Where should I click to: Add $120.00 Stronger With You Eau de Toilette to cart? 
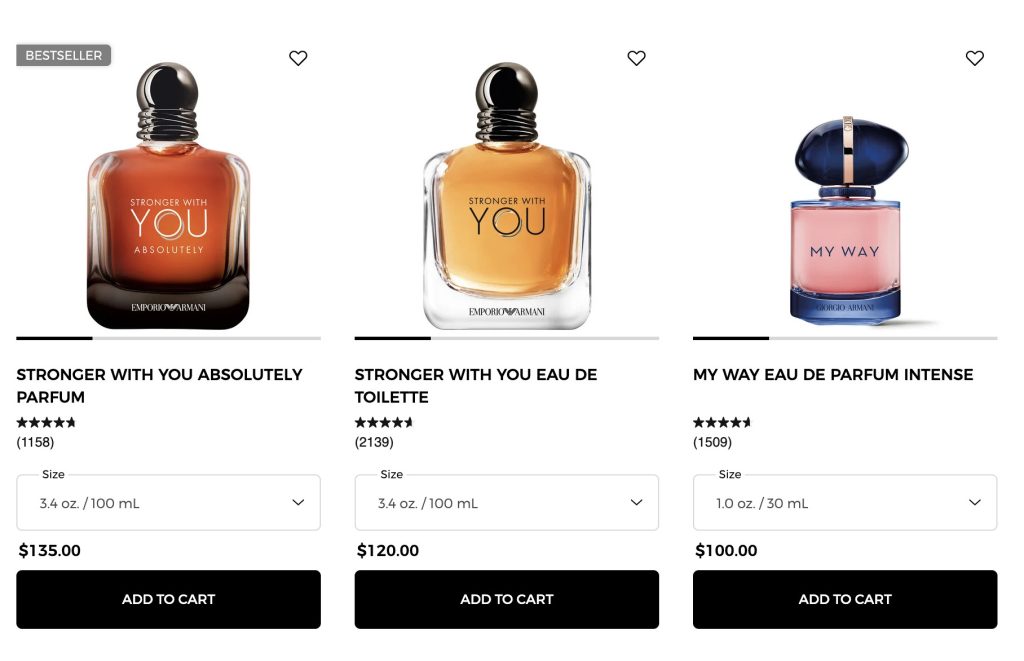(506, 599)
